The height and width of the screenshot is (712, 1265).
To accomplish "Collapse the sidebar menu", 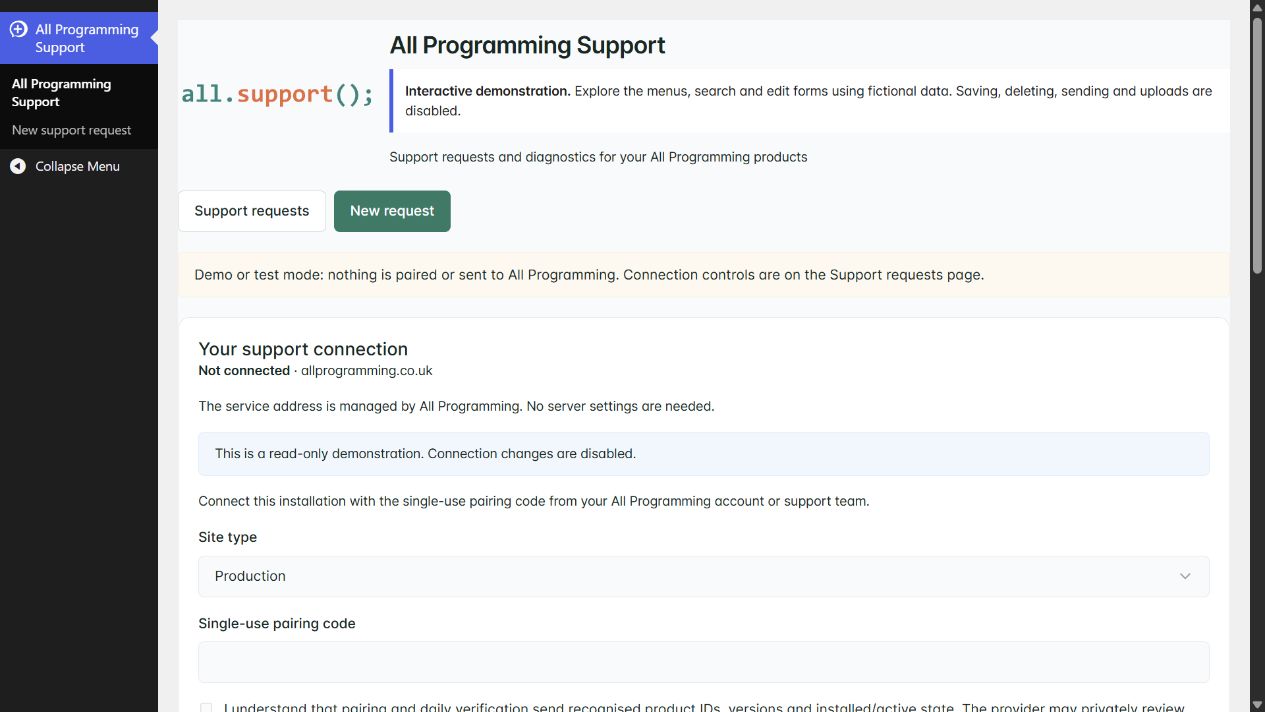I will (x=77, y=166).
